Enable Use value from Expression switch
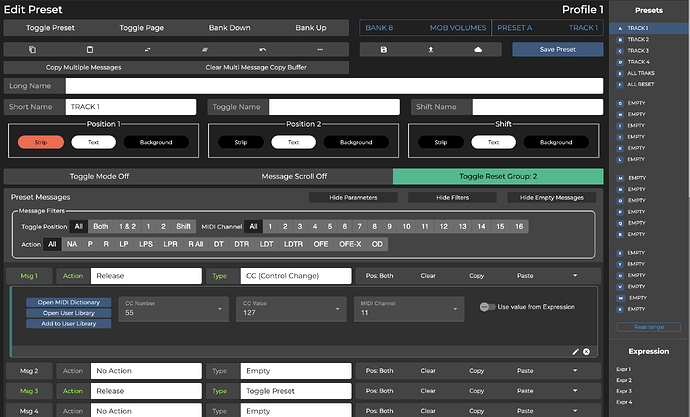 coord(487,307)
